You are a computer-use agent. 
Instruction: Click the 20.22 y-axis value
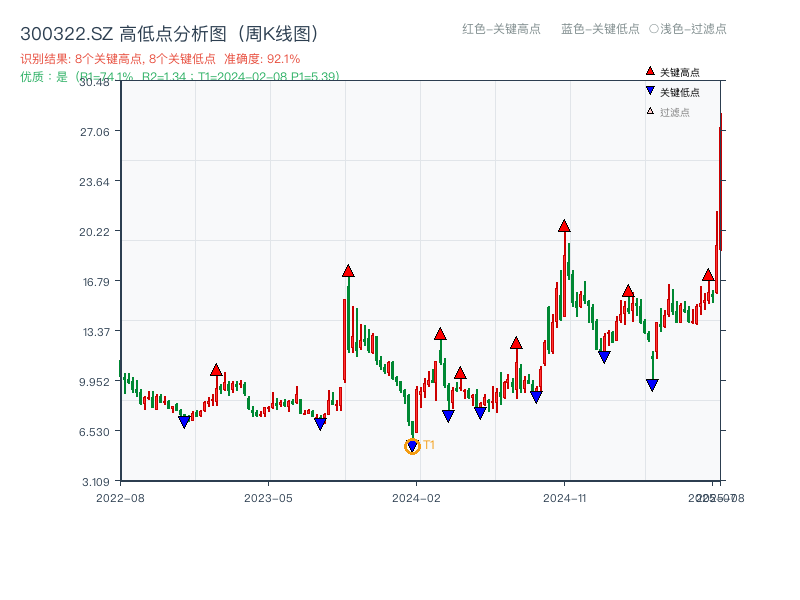94,232
